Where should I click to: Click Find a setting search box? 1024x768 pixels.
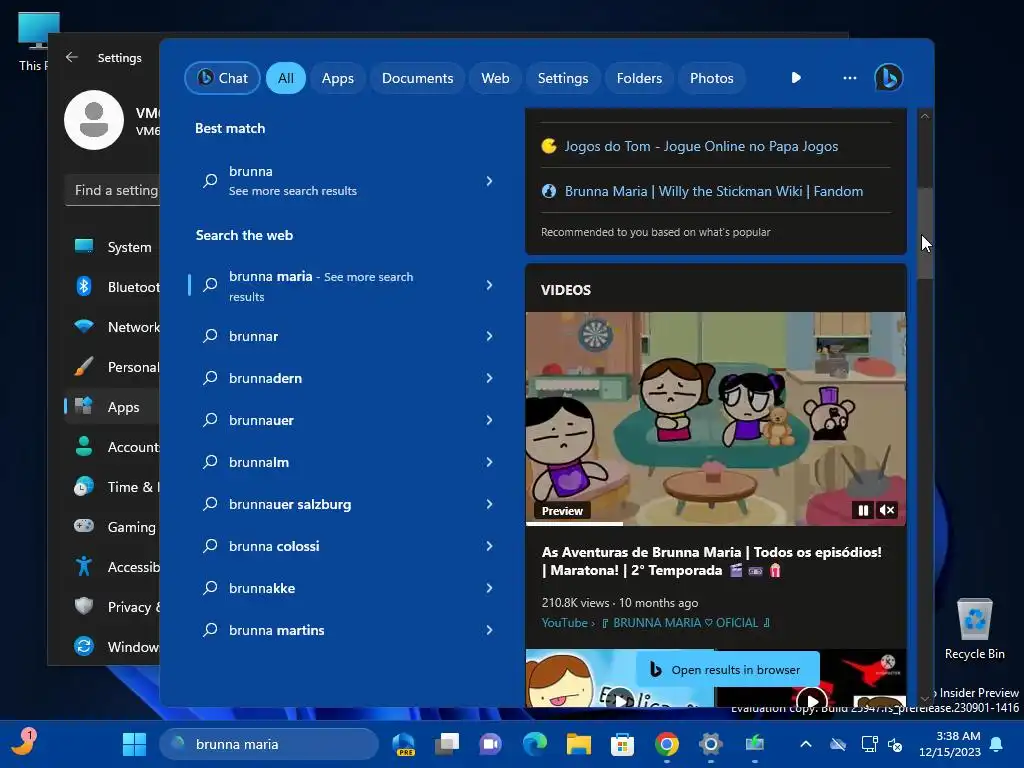(112, 190)
